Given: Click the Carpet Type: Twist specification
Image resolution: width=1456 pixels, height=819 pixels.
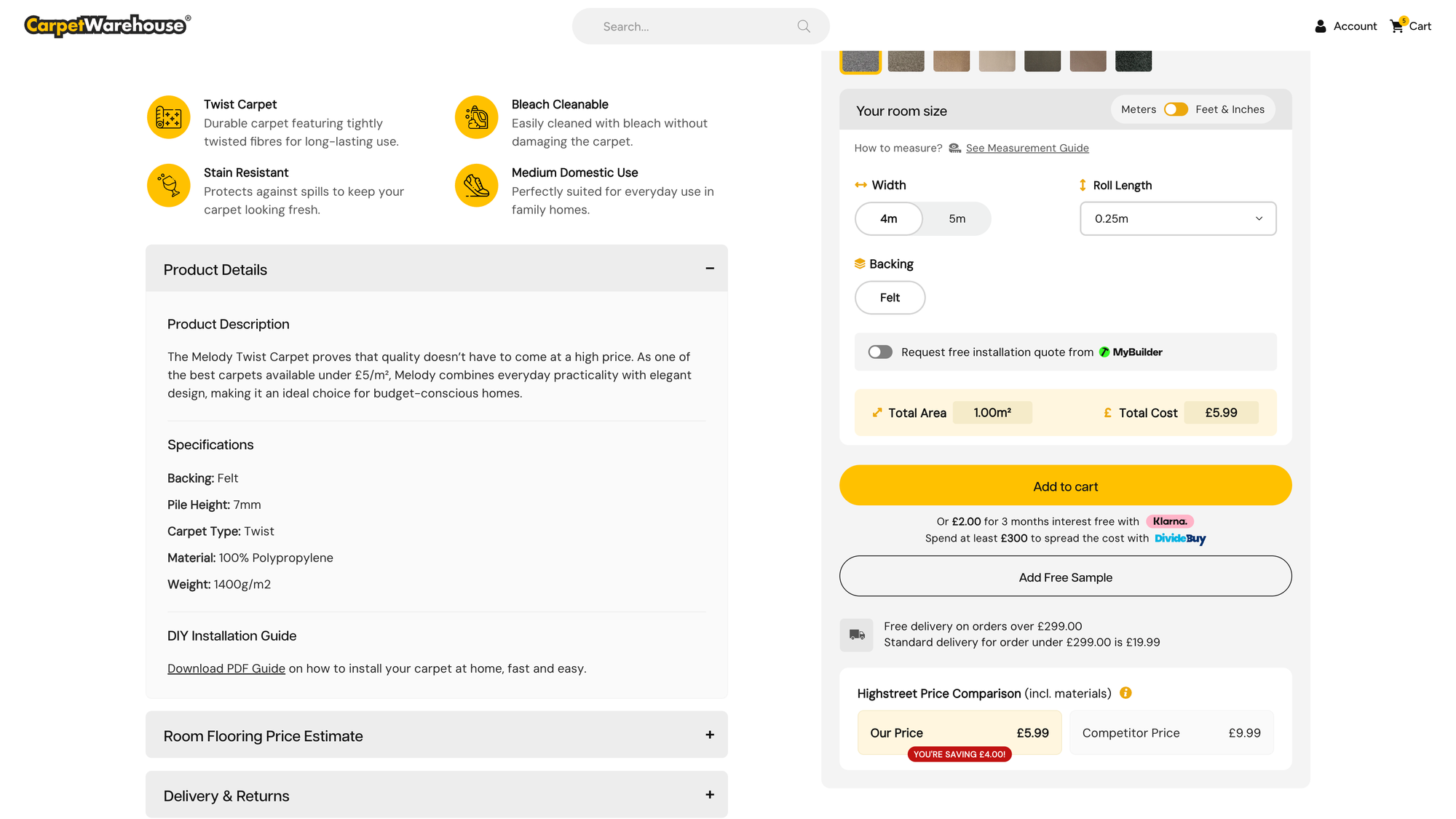Looking at the screenshot, I should (221, 531).
